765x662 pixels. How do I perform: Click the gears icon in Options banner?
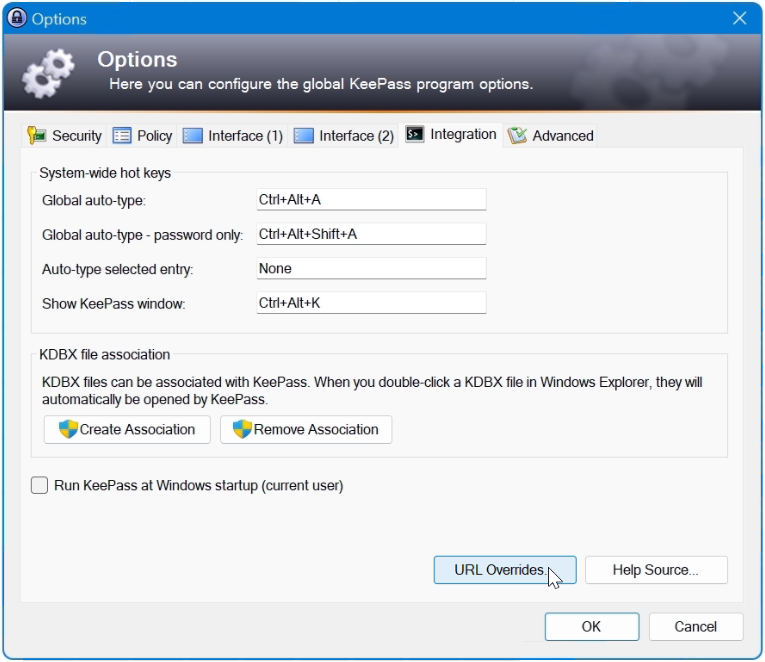click(x=48, y=73)
